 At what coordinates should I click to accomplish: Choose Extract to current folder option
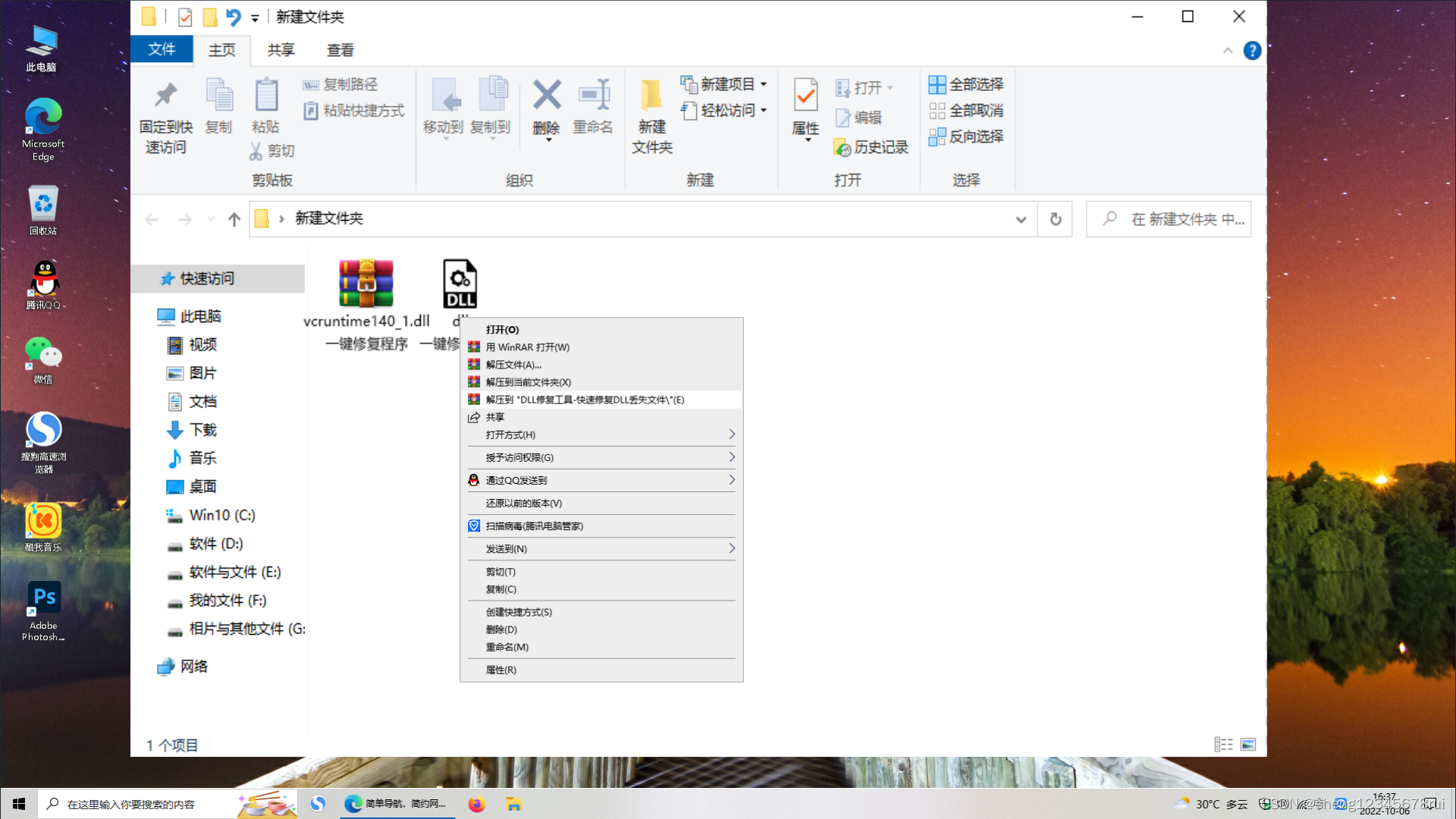[x=601, y=382]
